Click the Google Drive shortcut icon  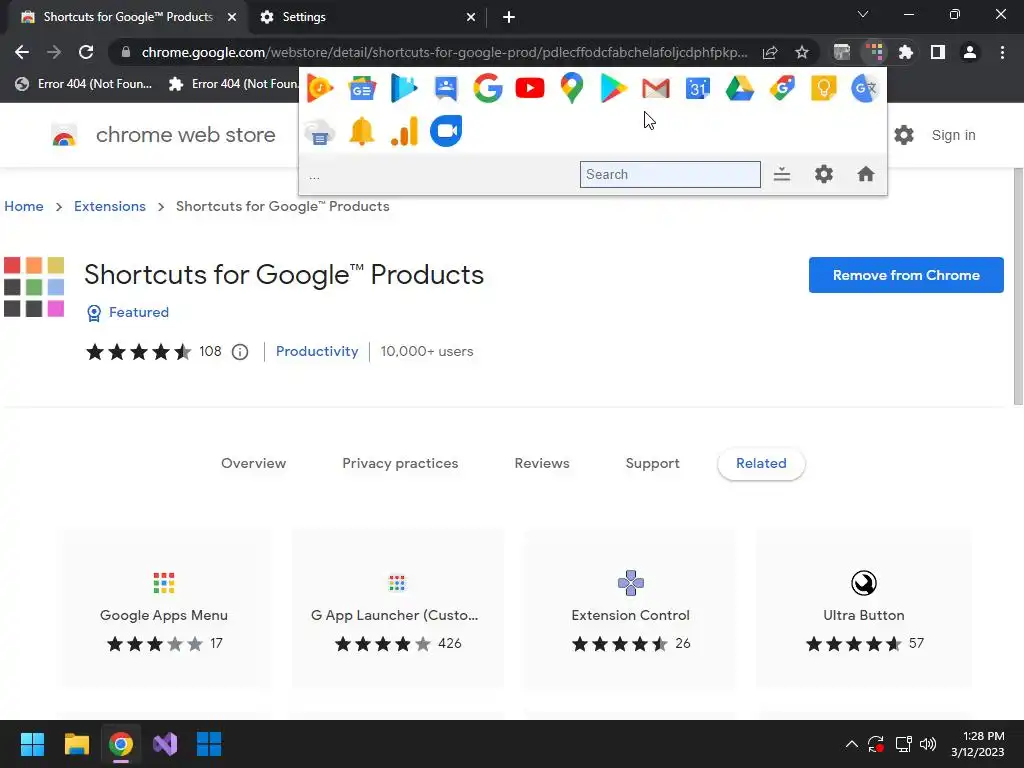[740, 89]
